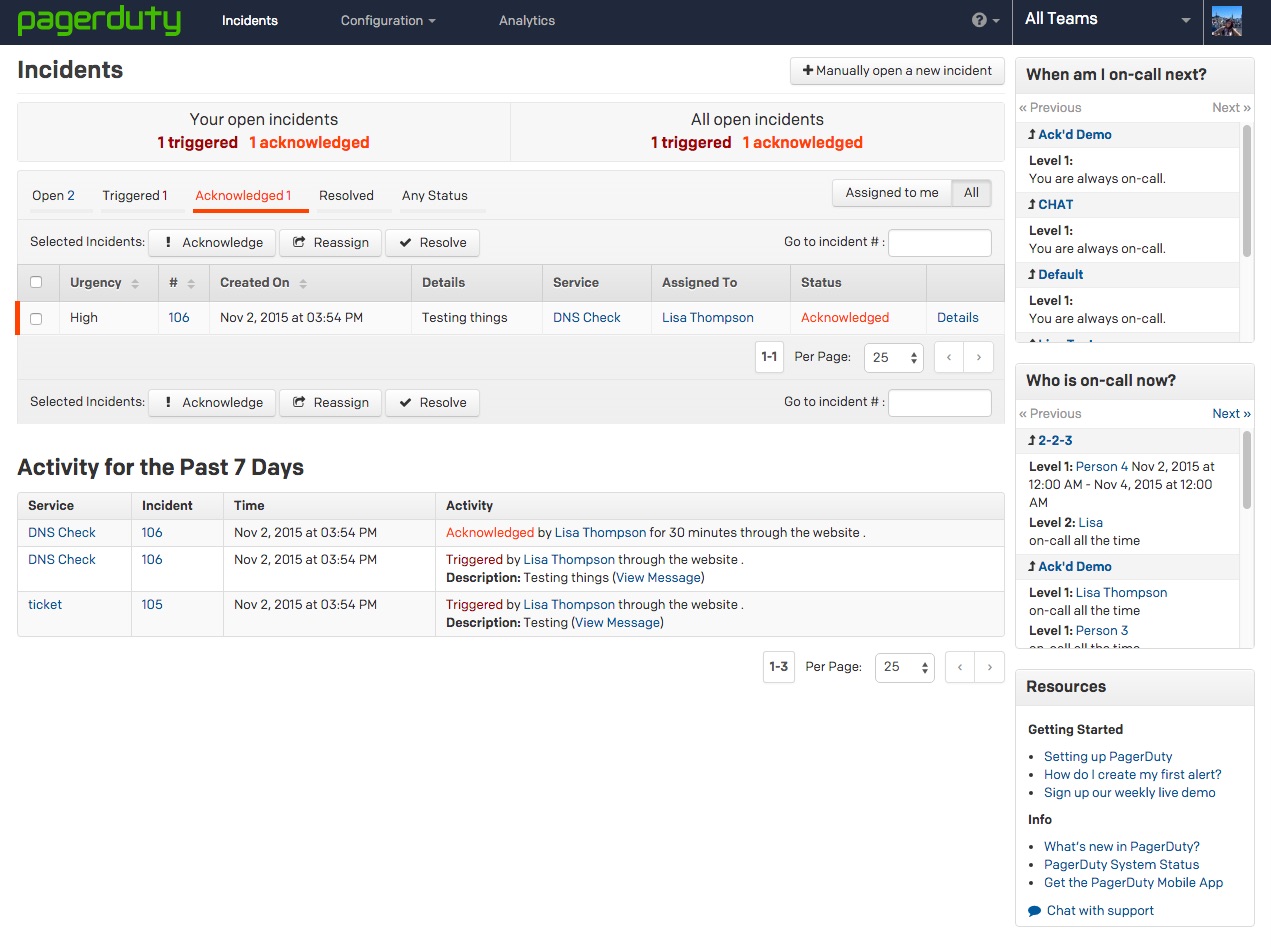Open Setting up PagerDuty link

click(1108, 757)
